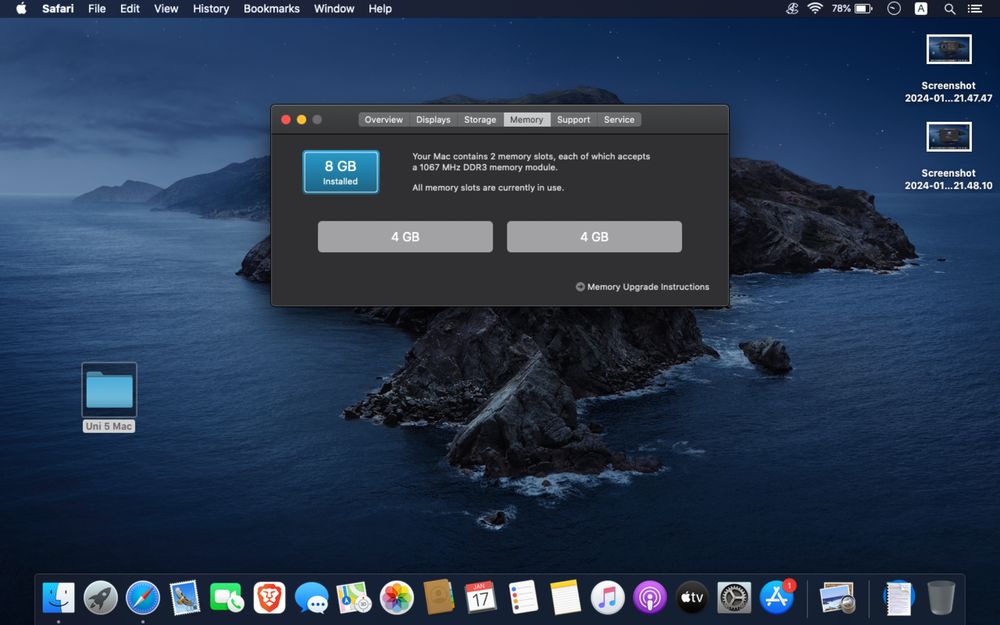Open Spotlight search magnifier icon
Image resolution: width=1000 pixels, height=625 pixels.
point(950,9)
